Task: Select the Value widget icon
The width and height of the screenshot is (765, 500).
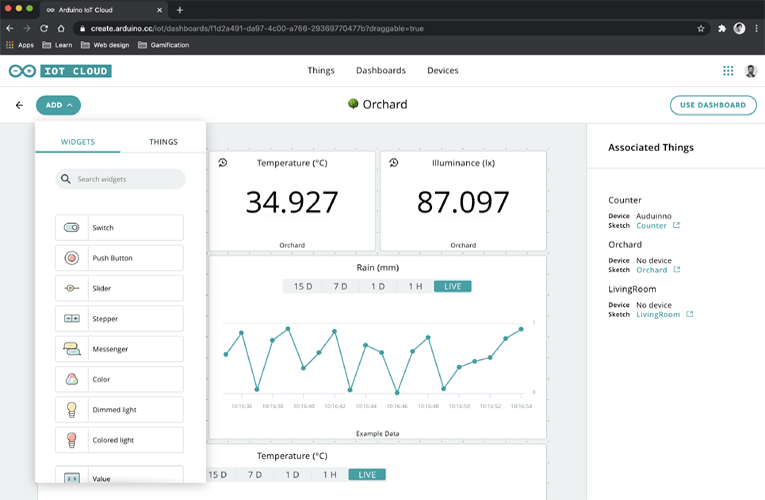Action: 72,479
